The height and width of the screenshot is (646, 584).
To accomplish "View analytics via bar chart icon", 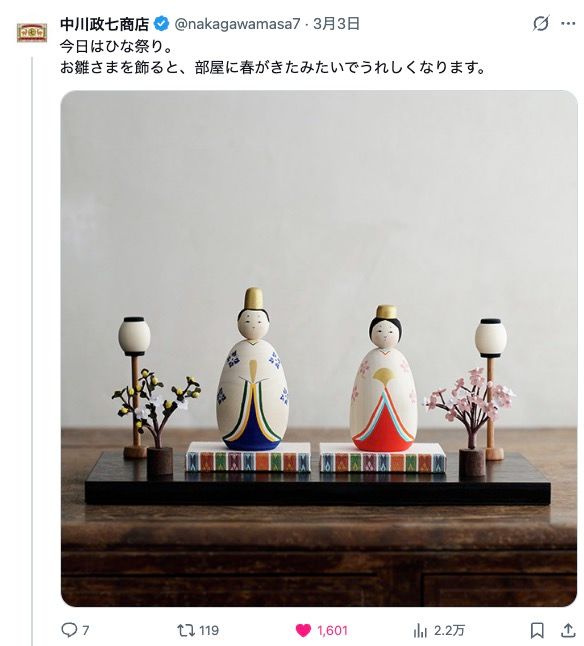I will [420, 630].
